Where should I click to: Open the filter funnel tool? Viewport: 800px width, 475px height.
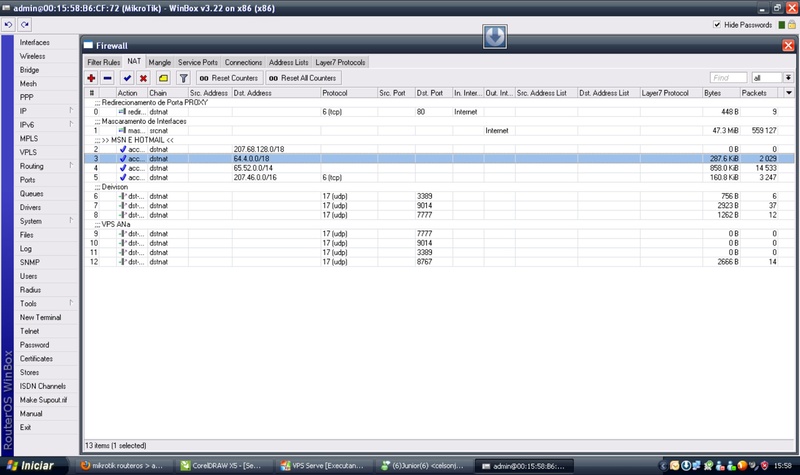tap(183, 78)
